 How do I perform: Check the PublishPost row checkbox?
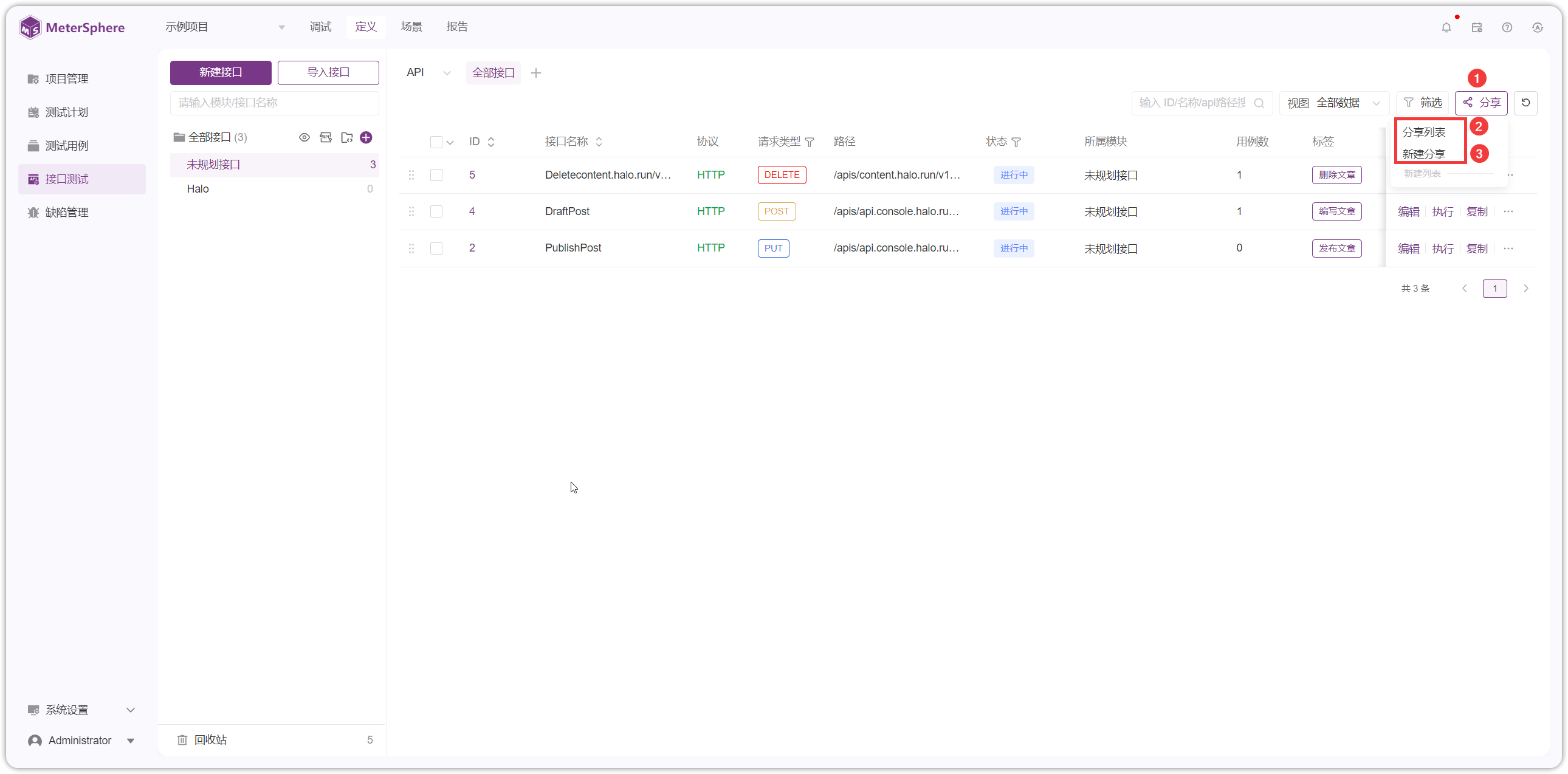(436, 248)
